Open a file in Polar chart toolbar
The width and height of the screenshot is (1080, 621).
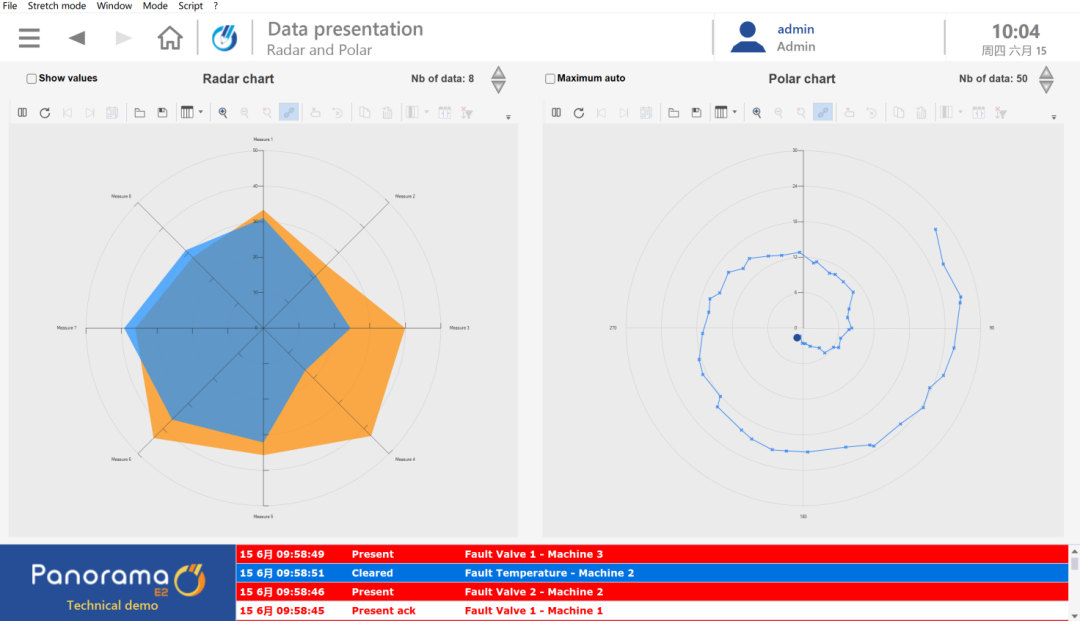tap(674, 113)
